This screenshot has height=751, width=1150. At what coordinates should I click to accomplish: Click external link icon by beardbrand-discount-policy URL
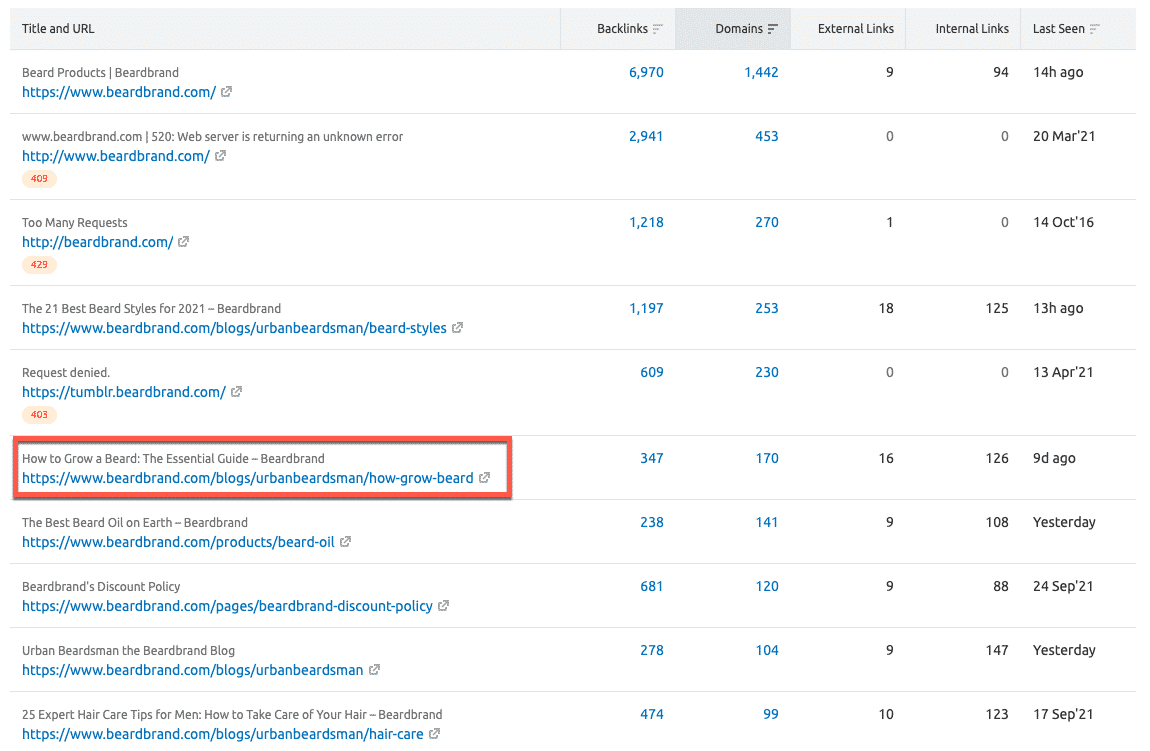(x=443, y=606)
